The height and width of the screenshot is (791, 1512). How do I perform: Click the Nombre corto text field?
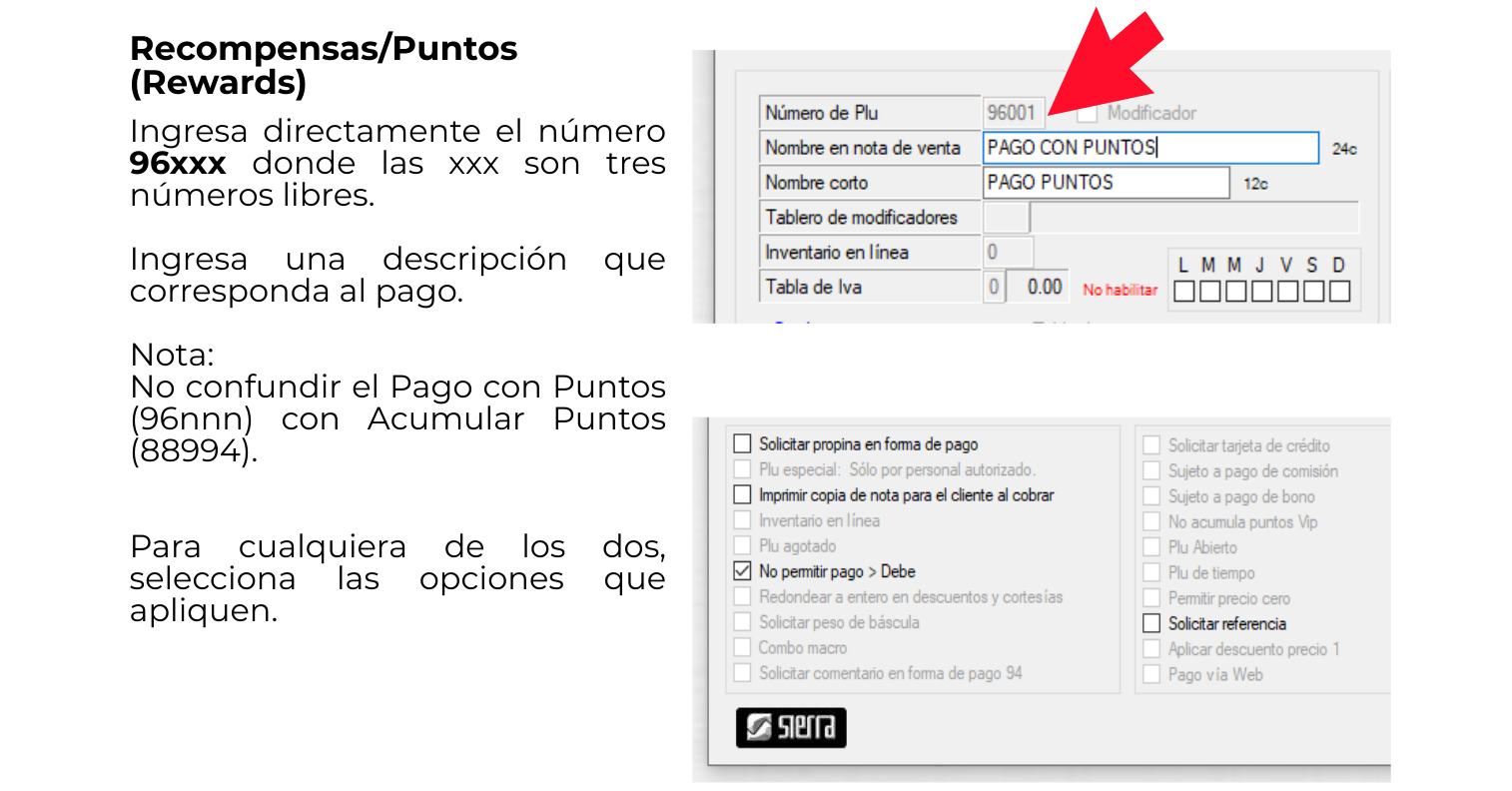click(1106, 183)
